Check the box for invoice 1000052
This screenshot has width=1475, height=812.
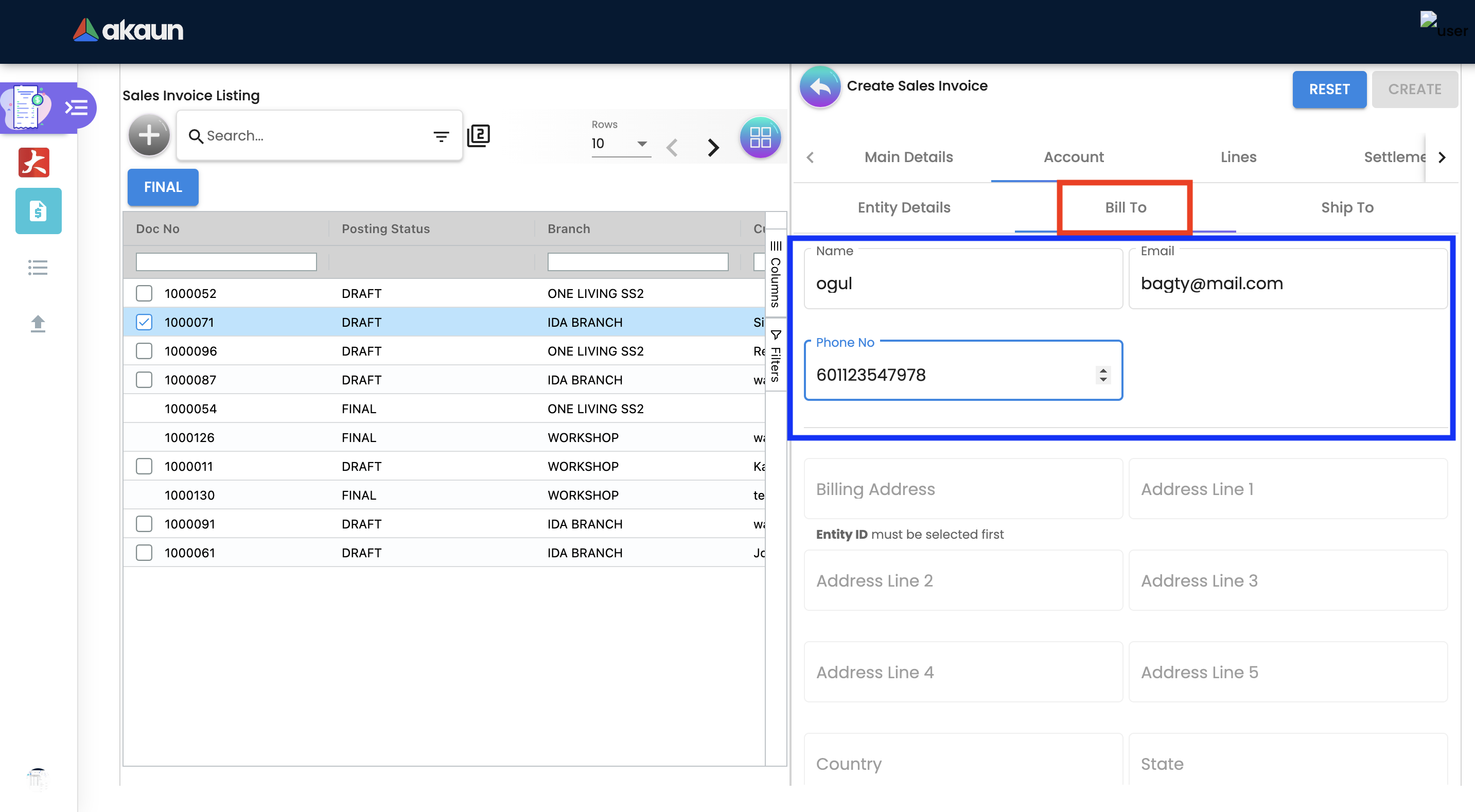point(144,293)
